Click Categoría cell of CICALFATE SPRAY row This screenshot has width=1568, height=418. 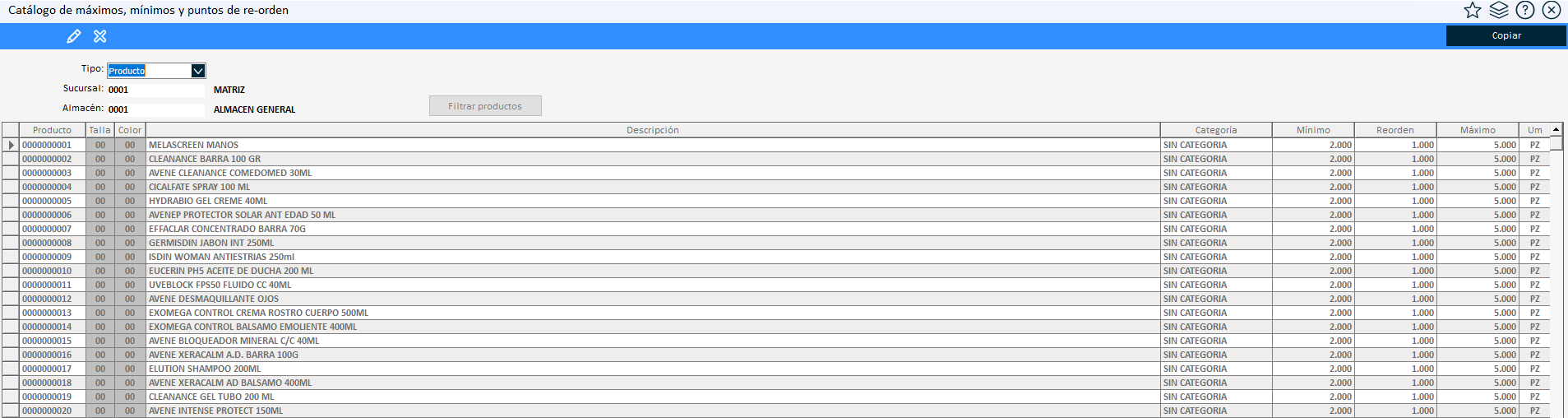pos(1216,187)
